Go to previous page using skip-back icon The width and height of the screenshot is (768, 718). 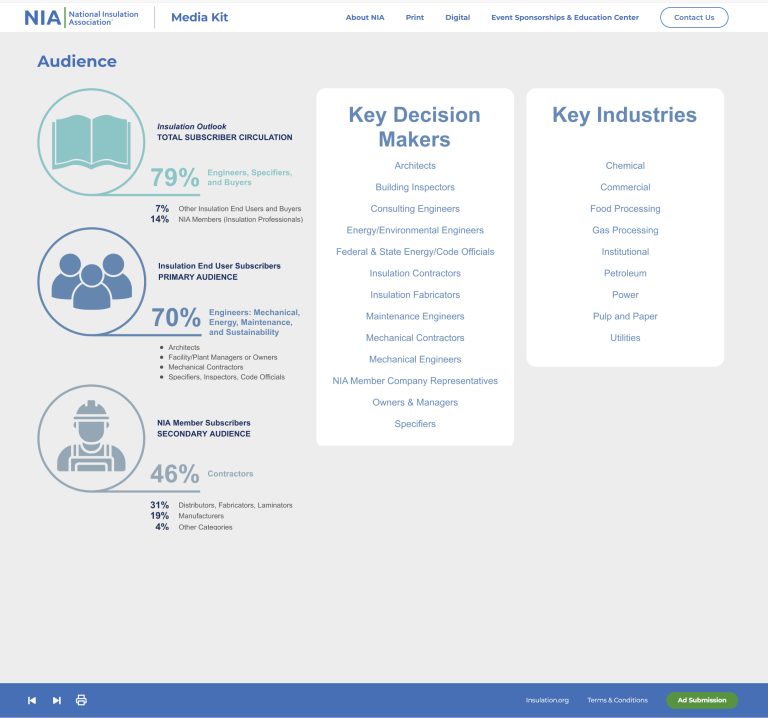pos(32,700)
